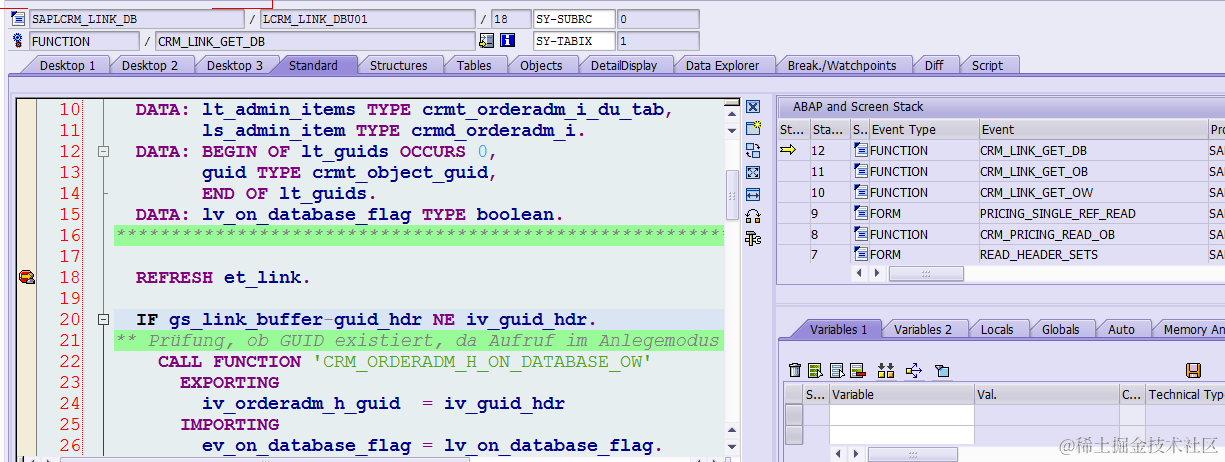
Task: Click the display object icon next to CRM_LINK_GET_DB
Action: coord(487,41)
